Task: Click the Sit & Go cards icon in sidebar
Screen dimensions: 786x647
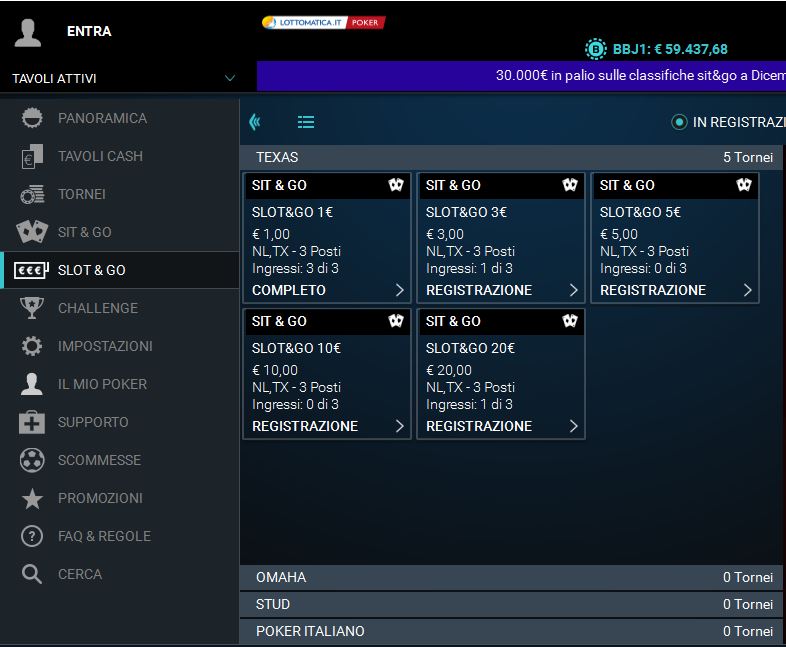Action: tap(32, 232)
